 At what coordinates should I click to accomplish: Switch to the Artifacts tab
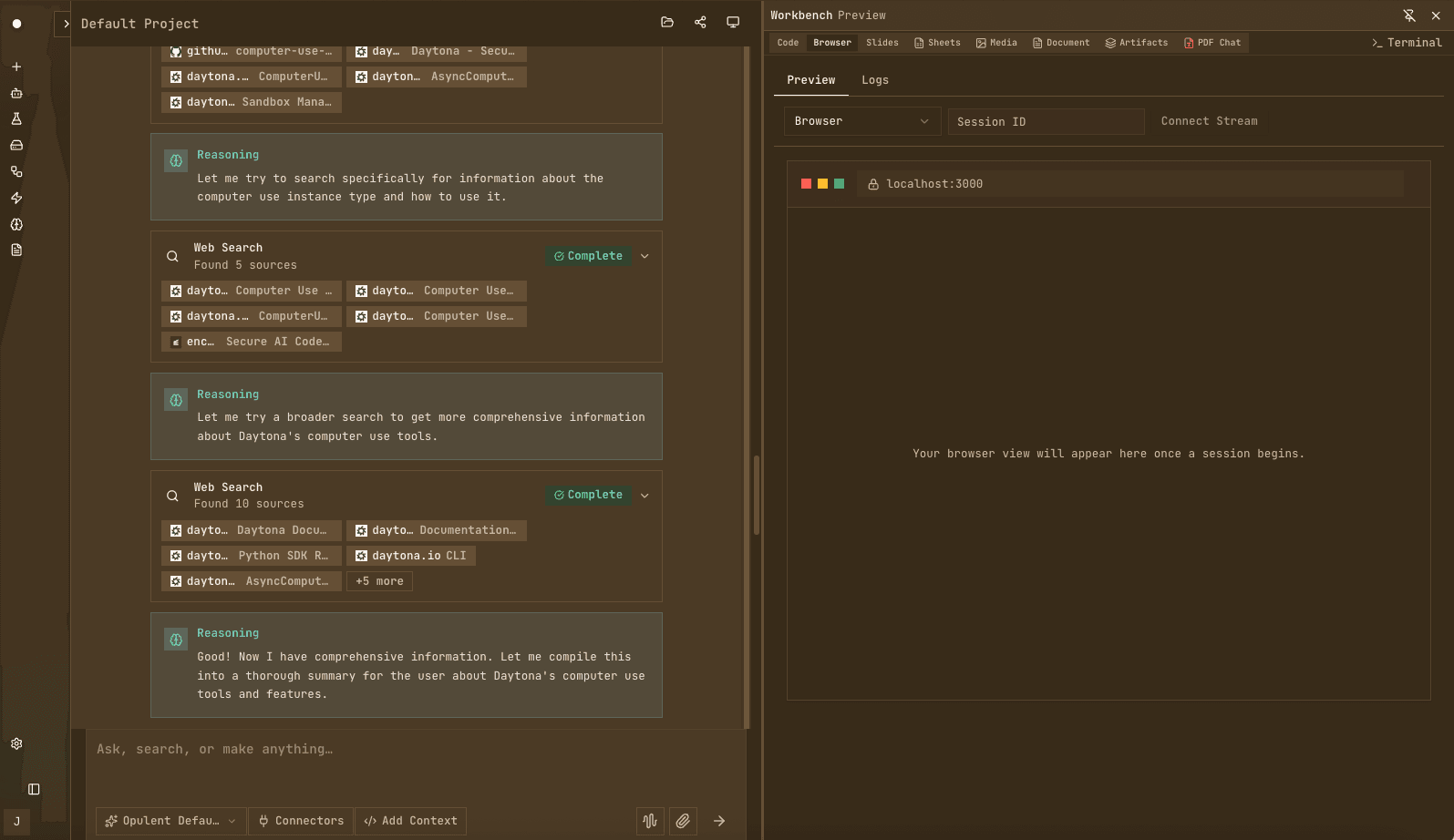[x=1136, y=43]
